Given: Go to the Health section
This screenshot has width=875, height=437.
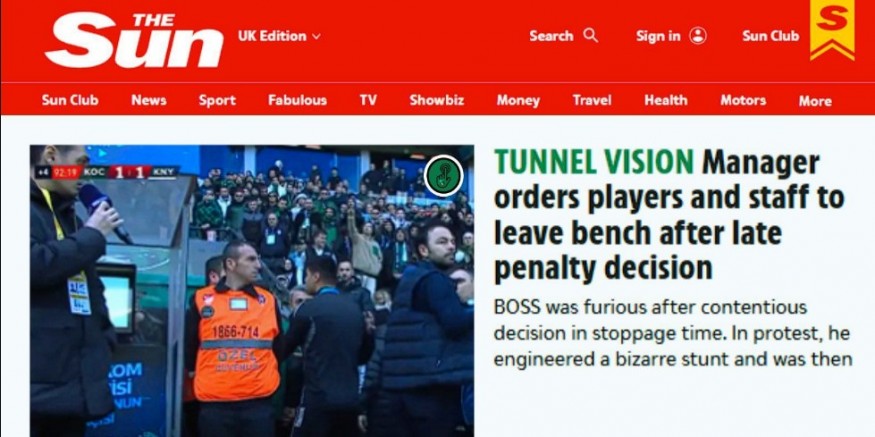Looking at the screenshot, I should (x=665, y=100).
